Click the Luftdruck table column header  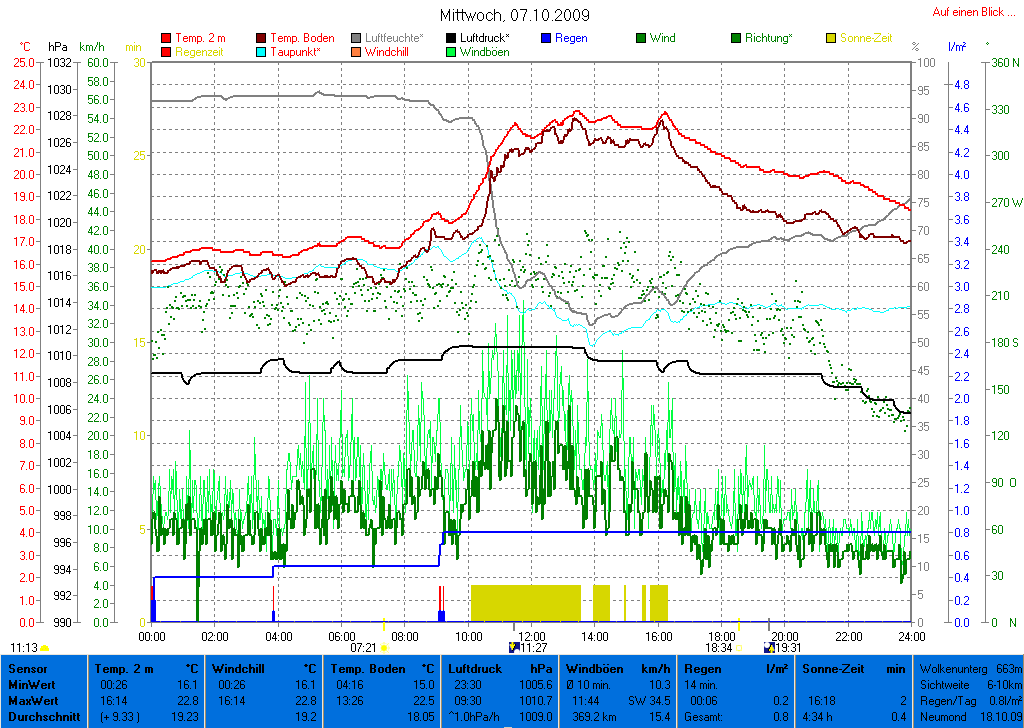pos(501,667)
